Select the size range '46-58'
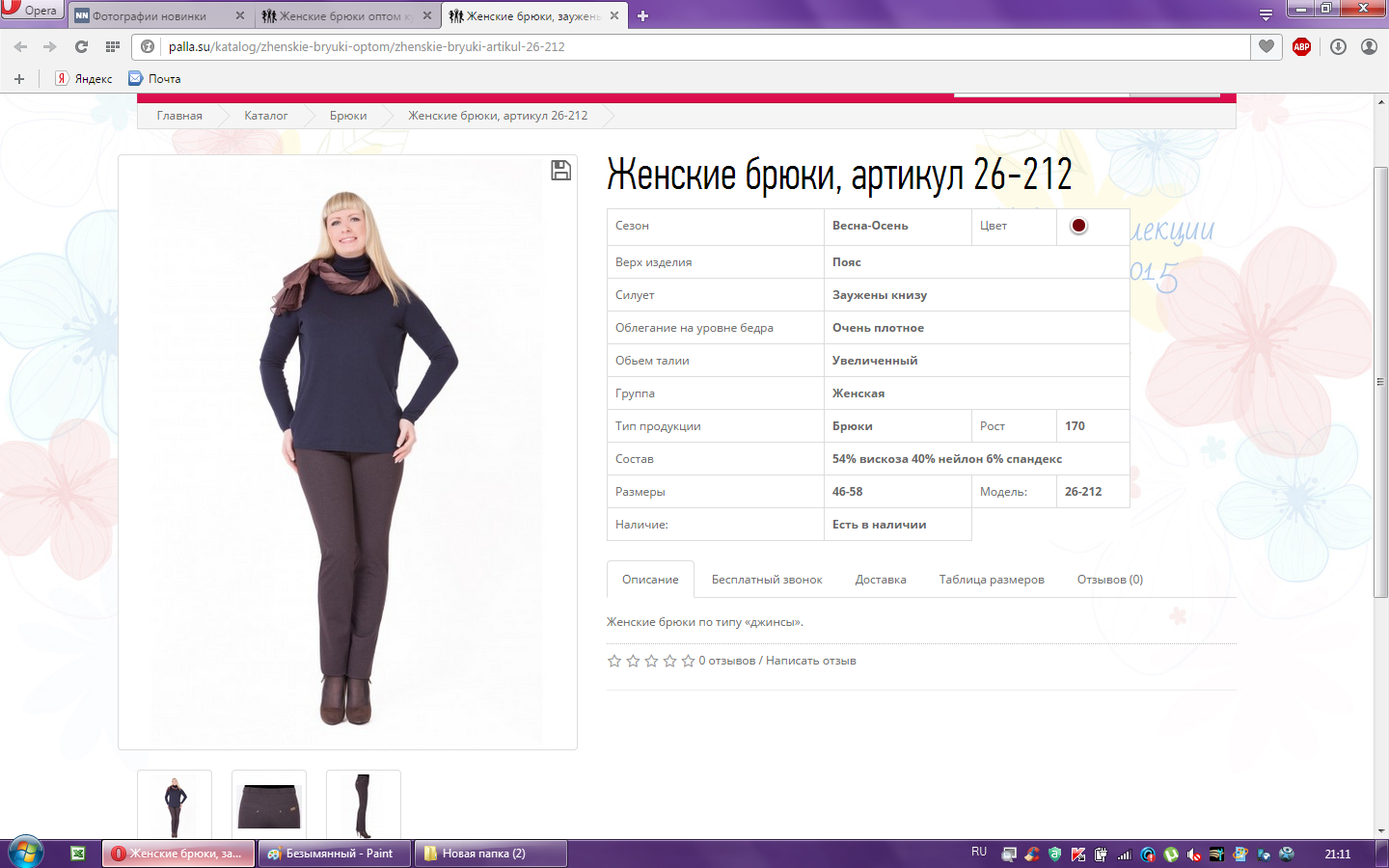This screenshot has width=1389, height=868. 848,492
